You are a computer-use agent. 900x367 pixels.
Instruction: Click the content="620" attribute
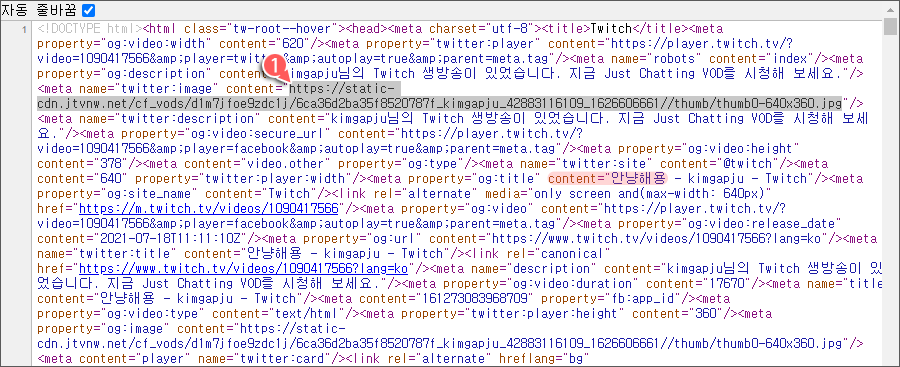264,44
